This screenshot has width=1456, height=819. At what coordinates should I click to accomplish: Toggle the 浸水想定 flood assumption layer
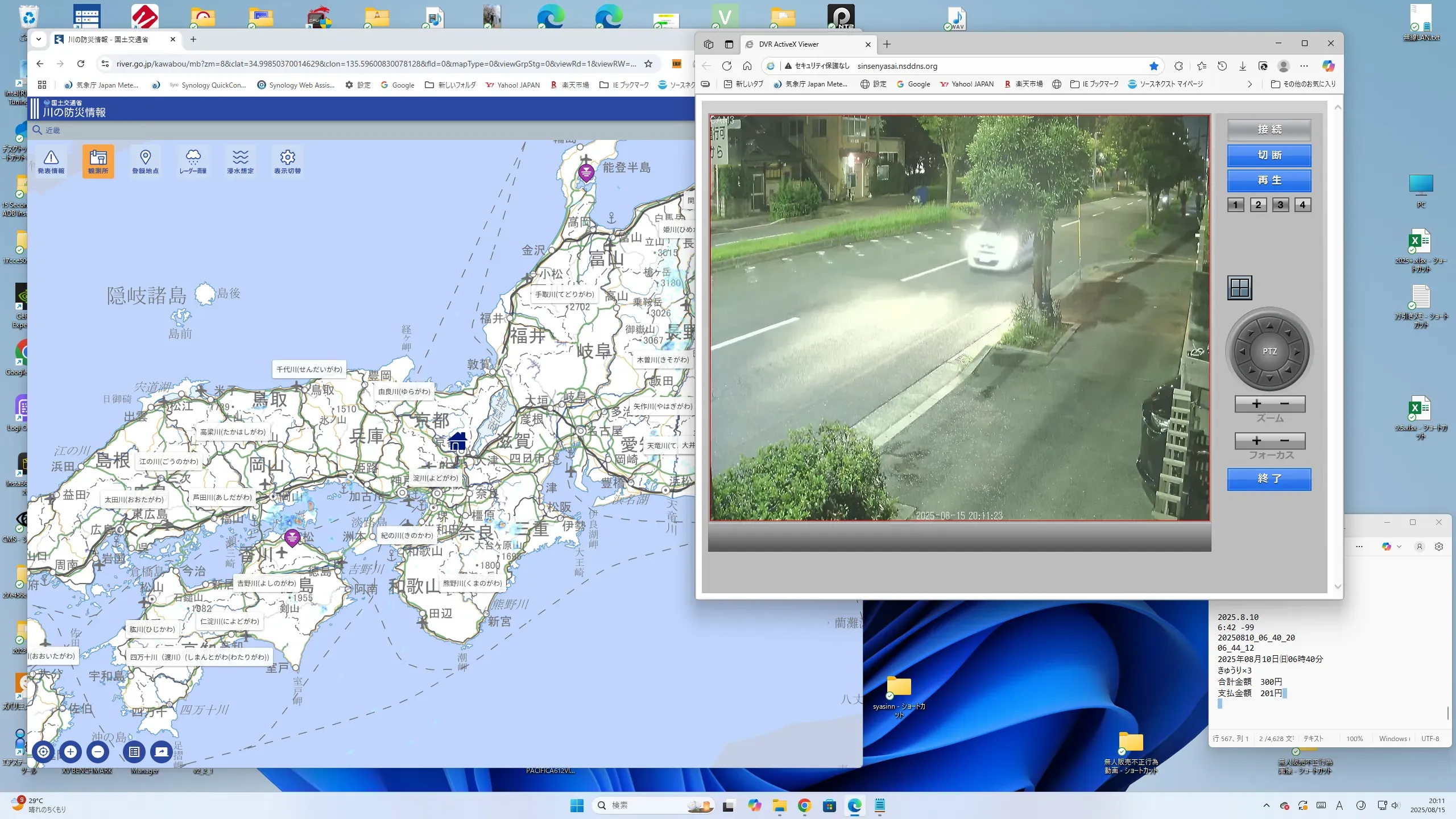coord(240,161)
